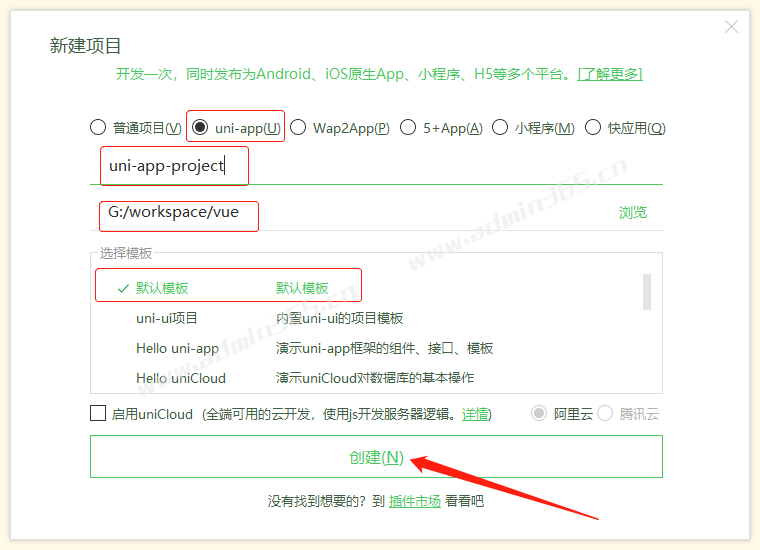Screen dimensions: 760x550
Task: Open the 了解更多 link
Action: (610, 74)
